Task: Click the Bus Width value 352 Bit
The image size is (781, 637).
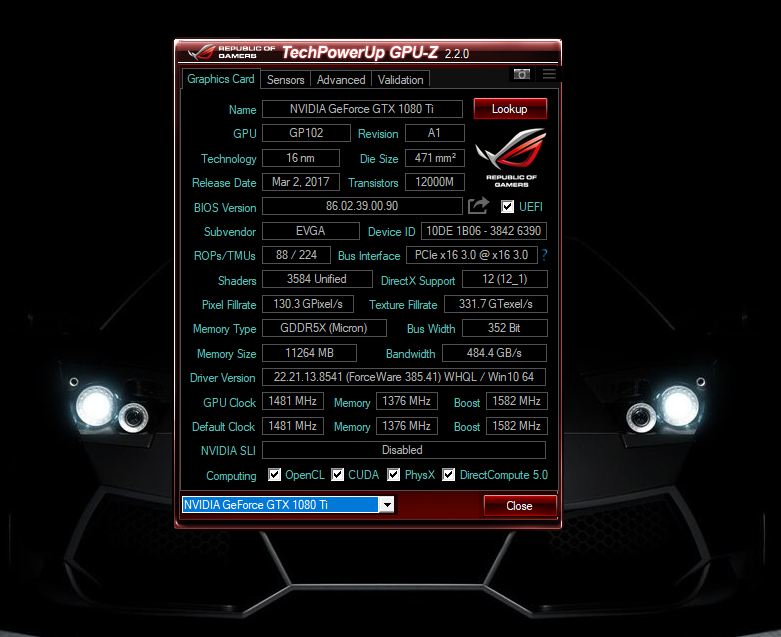Action: pyautogui.click(x=505, y=328)
